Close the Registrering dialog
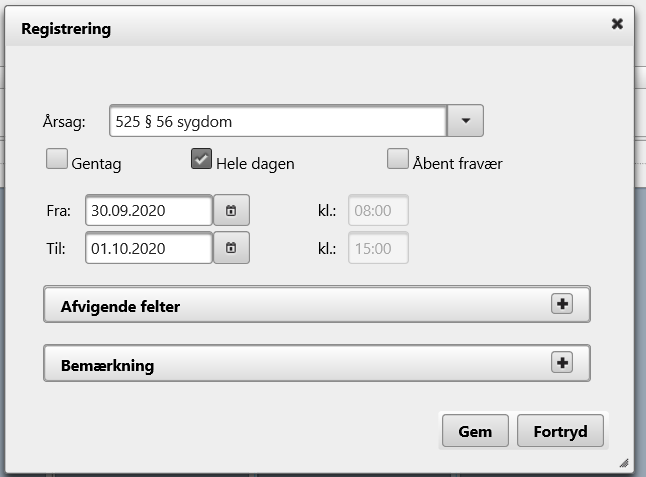 tap(617, 24)
